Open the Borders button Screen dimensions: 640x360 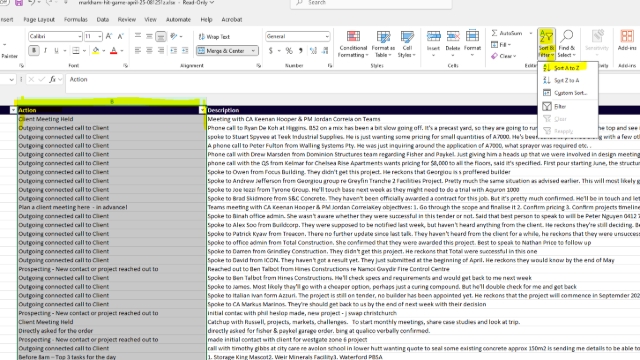click(76, 51)
